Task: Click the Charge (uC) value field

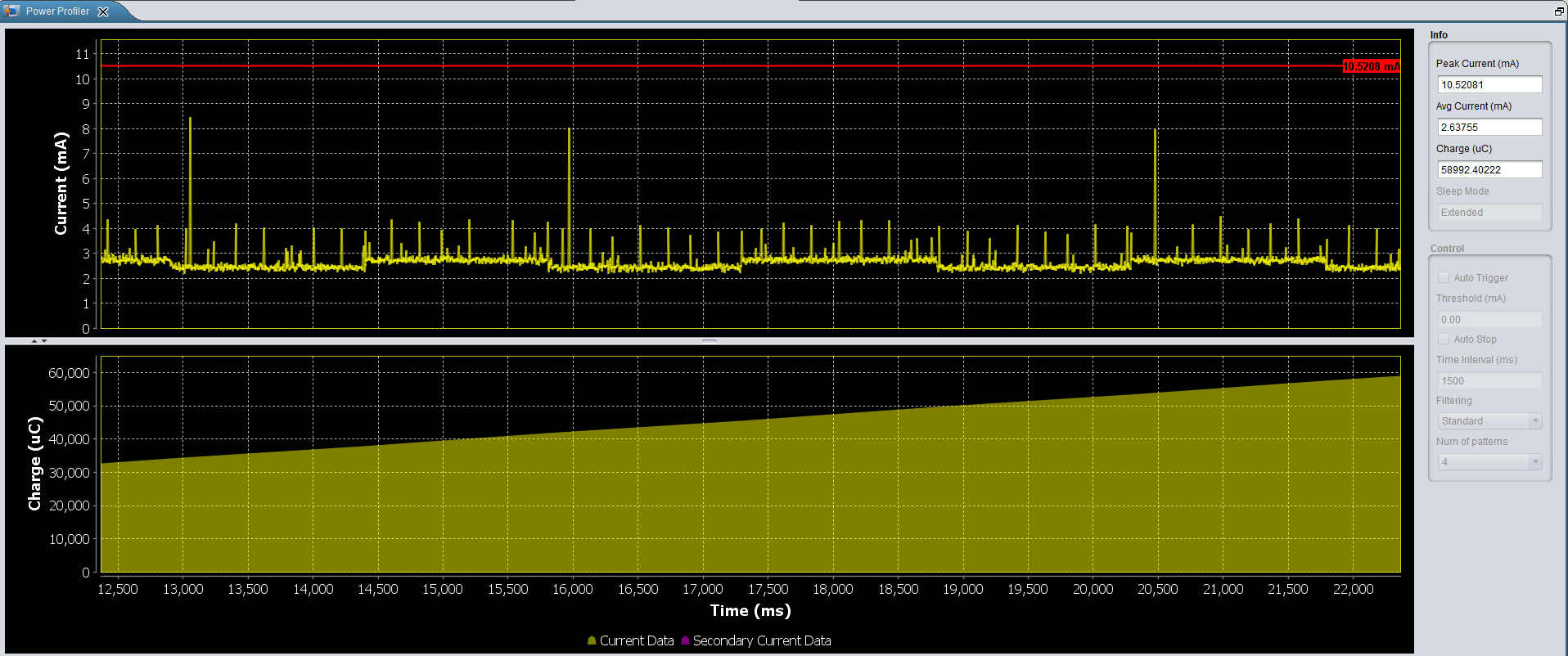Action: click(x=1489, y=169)
